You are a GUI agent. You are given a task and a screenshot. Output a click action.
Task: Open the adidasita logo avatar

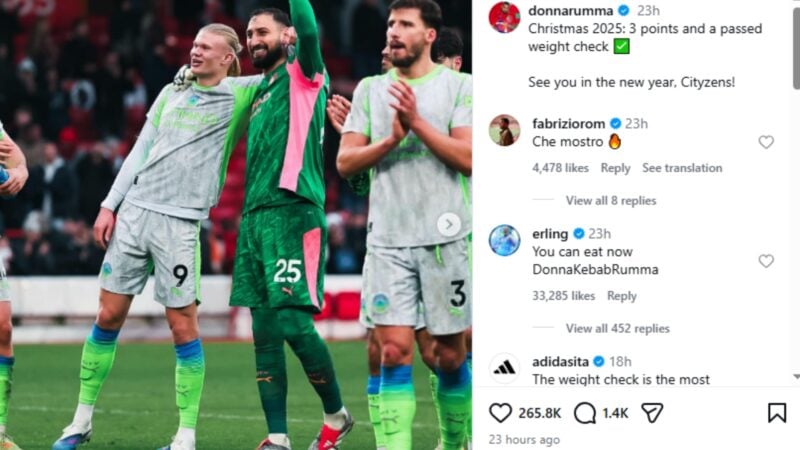point(504,367)
